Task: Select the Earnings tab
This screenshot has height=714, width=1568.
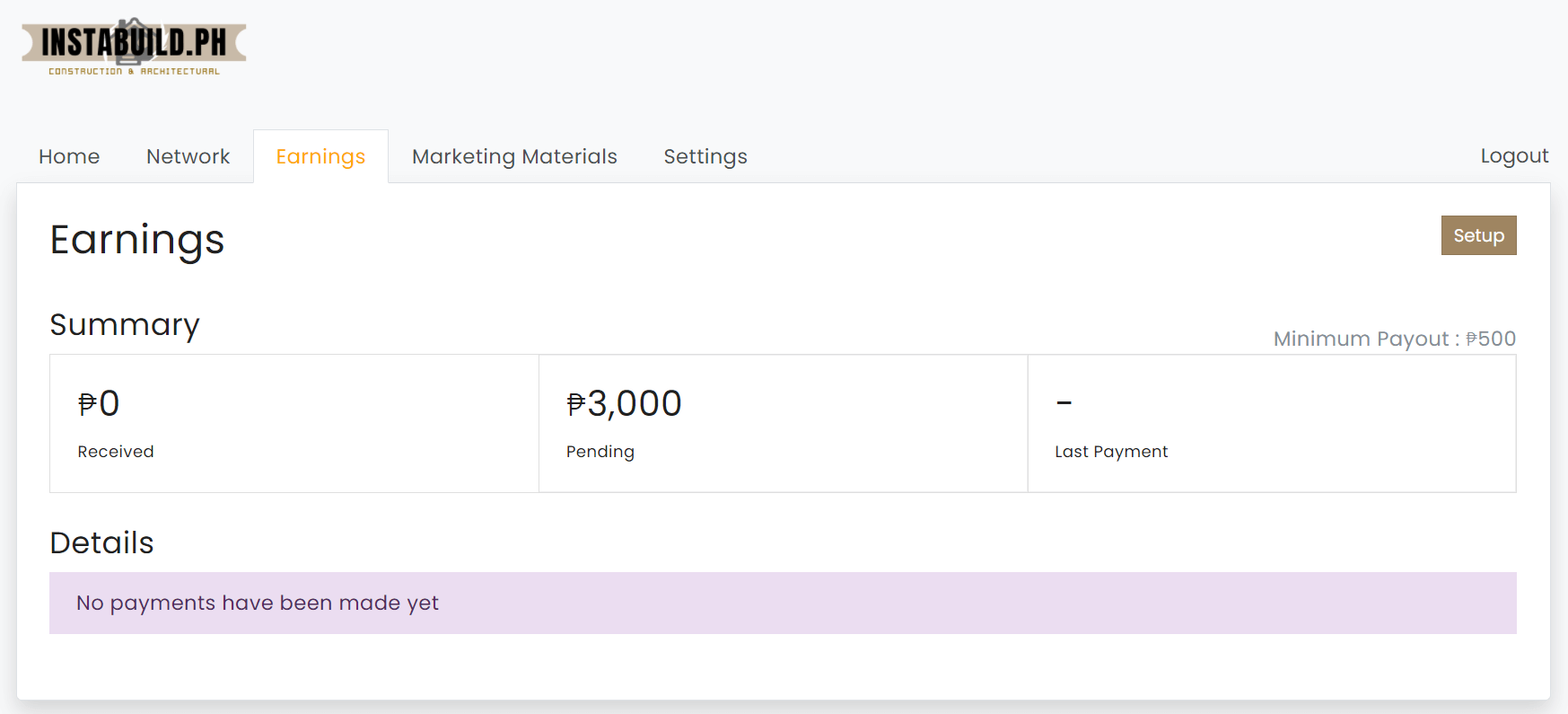Action: (320, 156)
